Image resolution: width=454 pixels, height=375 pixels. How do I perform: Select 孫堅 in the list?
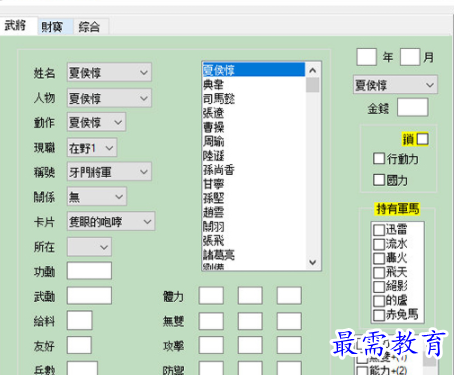[254, 198]
